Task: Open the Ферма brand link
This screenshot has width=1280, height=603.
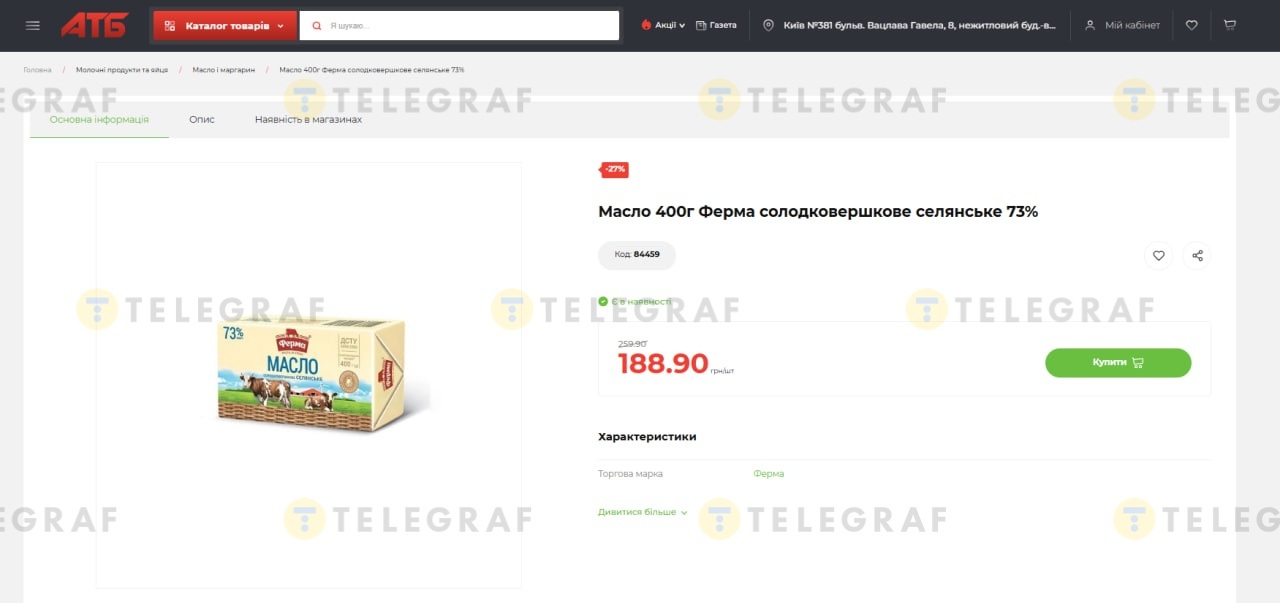Action: [768, 474]
